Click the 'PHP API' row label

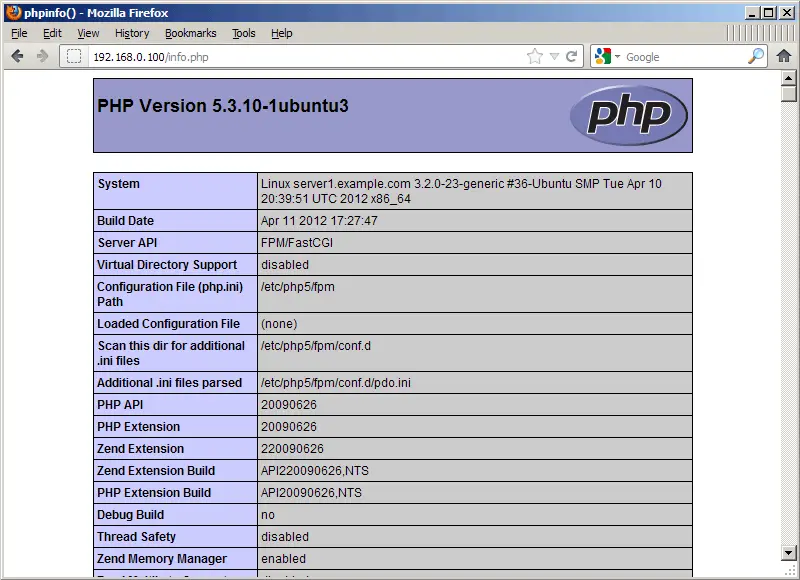[x=120, y=405]
